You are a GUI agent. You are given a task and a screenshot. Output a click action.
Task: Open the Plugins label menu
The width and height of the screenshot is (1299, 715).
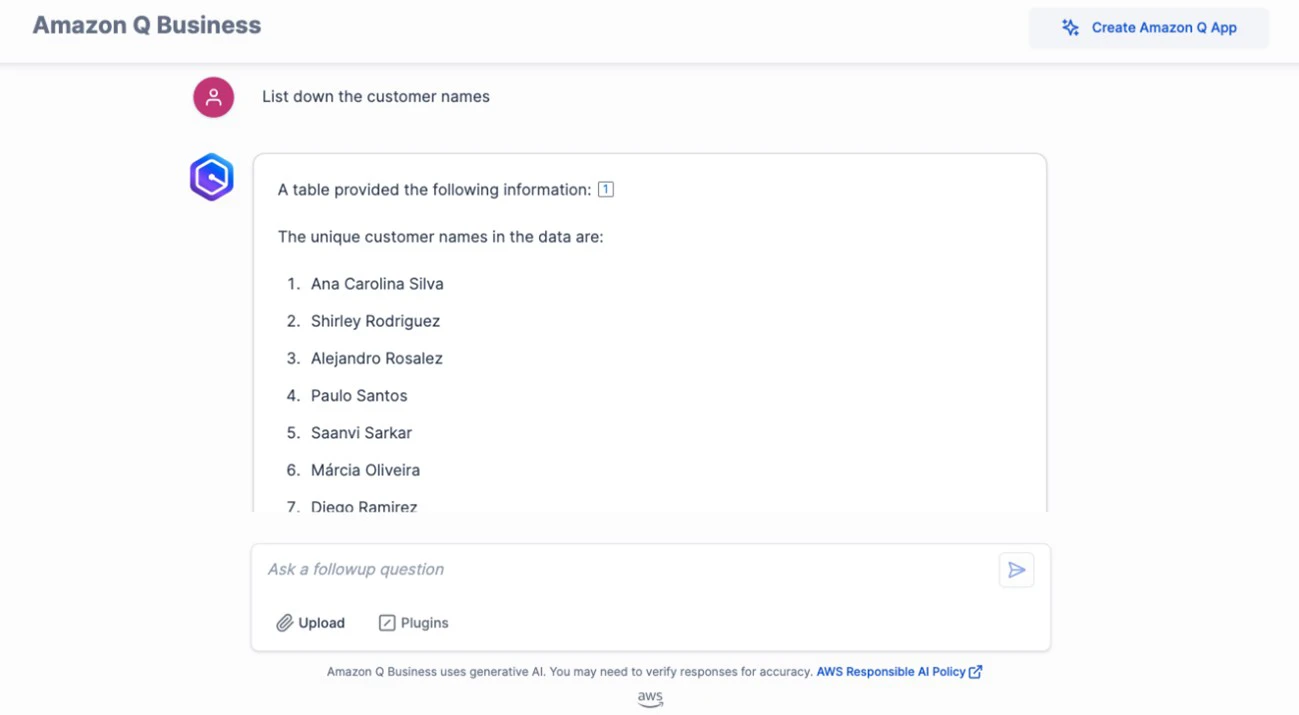pos(424,623)
